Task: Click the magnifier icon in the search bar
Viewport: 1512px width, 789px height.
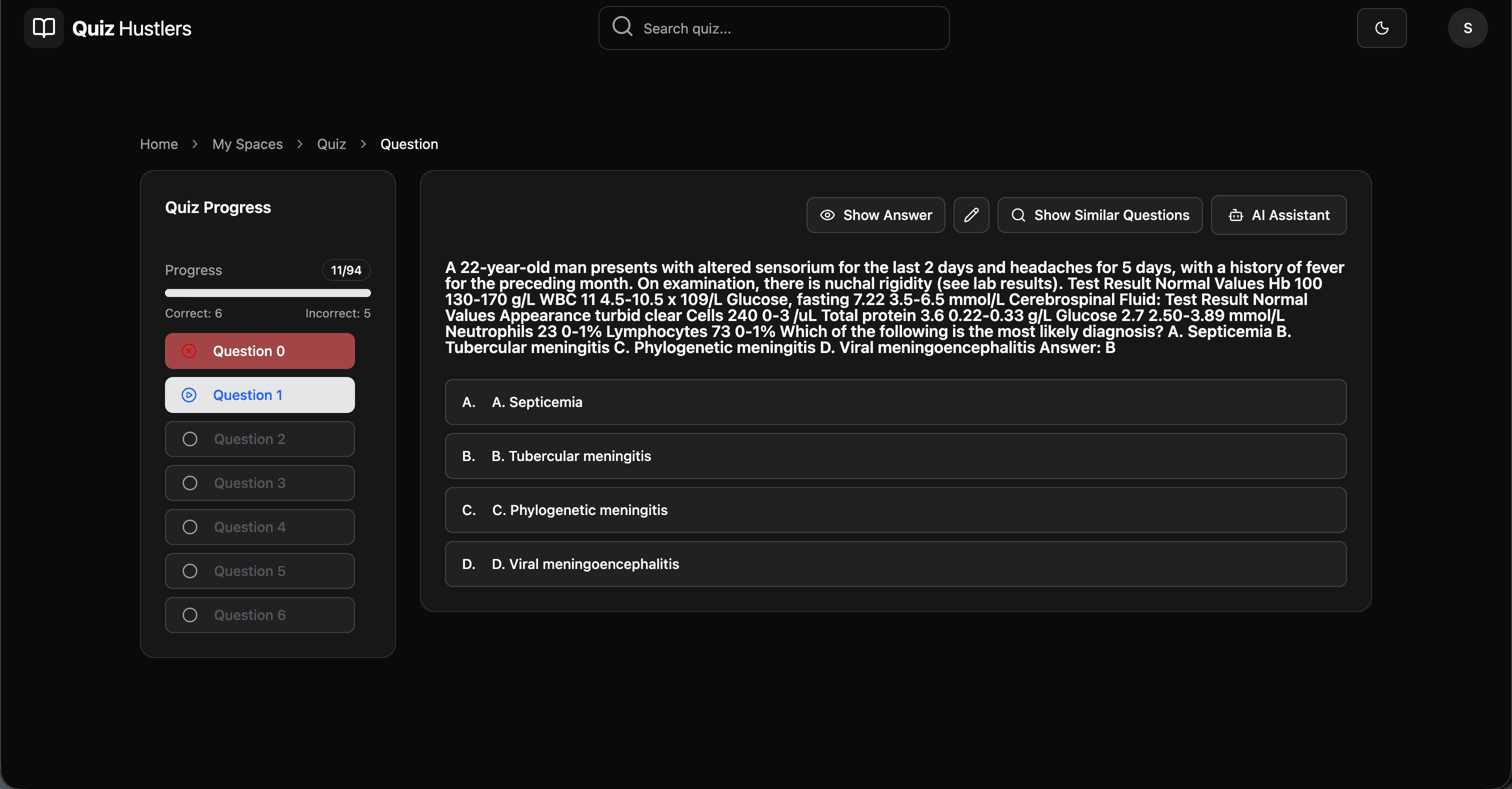Action: click(621, 27)
